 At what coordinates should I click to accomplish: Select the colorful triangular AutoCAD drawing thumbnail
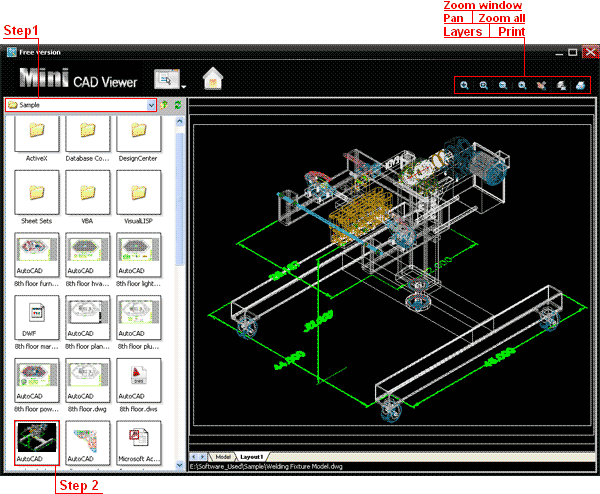pyautogui.click(x=88, y=443)
